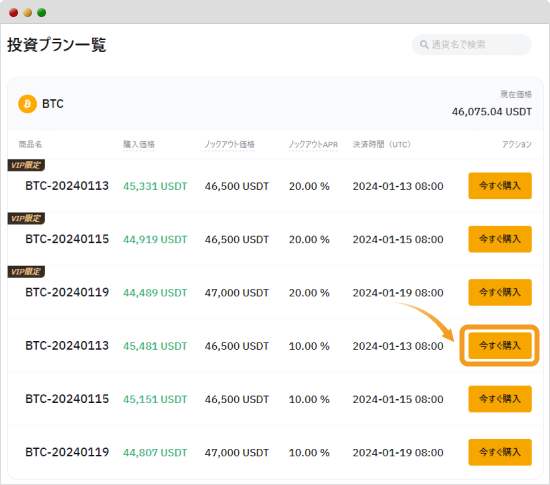Click the purchase price 44,807 USDT

155,453
